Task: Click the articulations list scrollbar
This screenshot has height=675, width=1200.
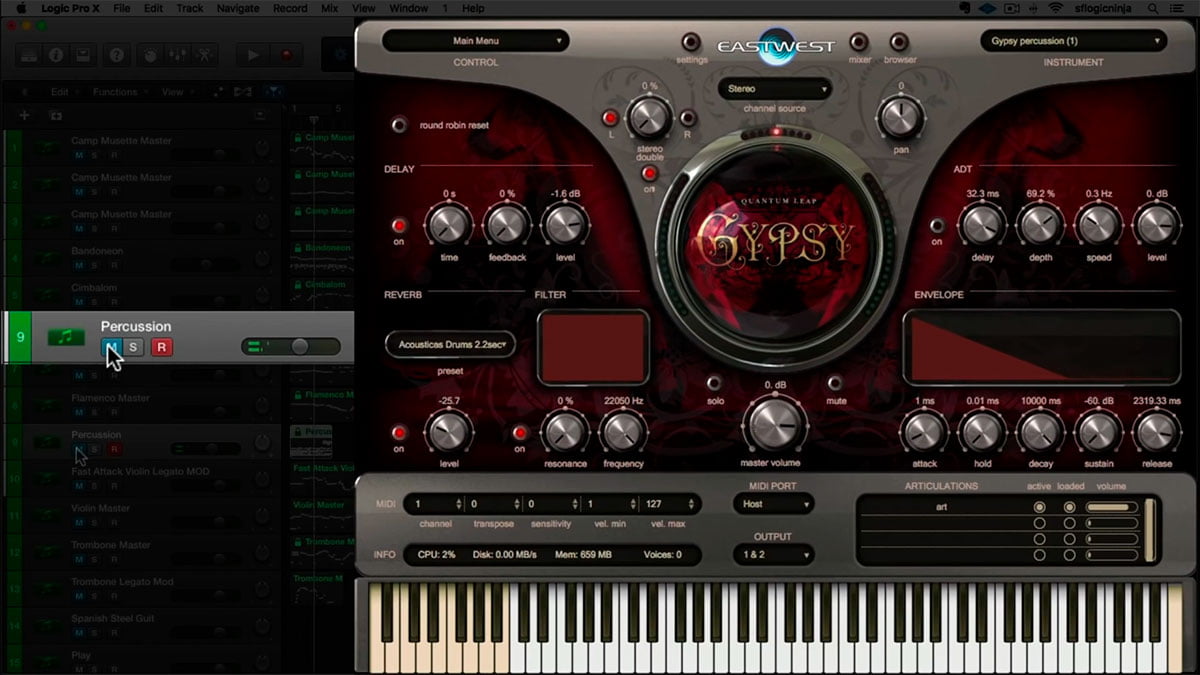Action: coord(1150,530)
